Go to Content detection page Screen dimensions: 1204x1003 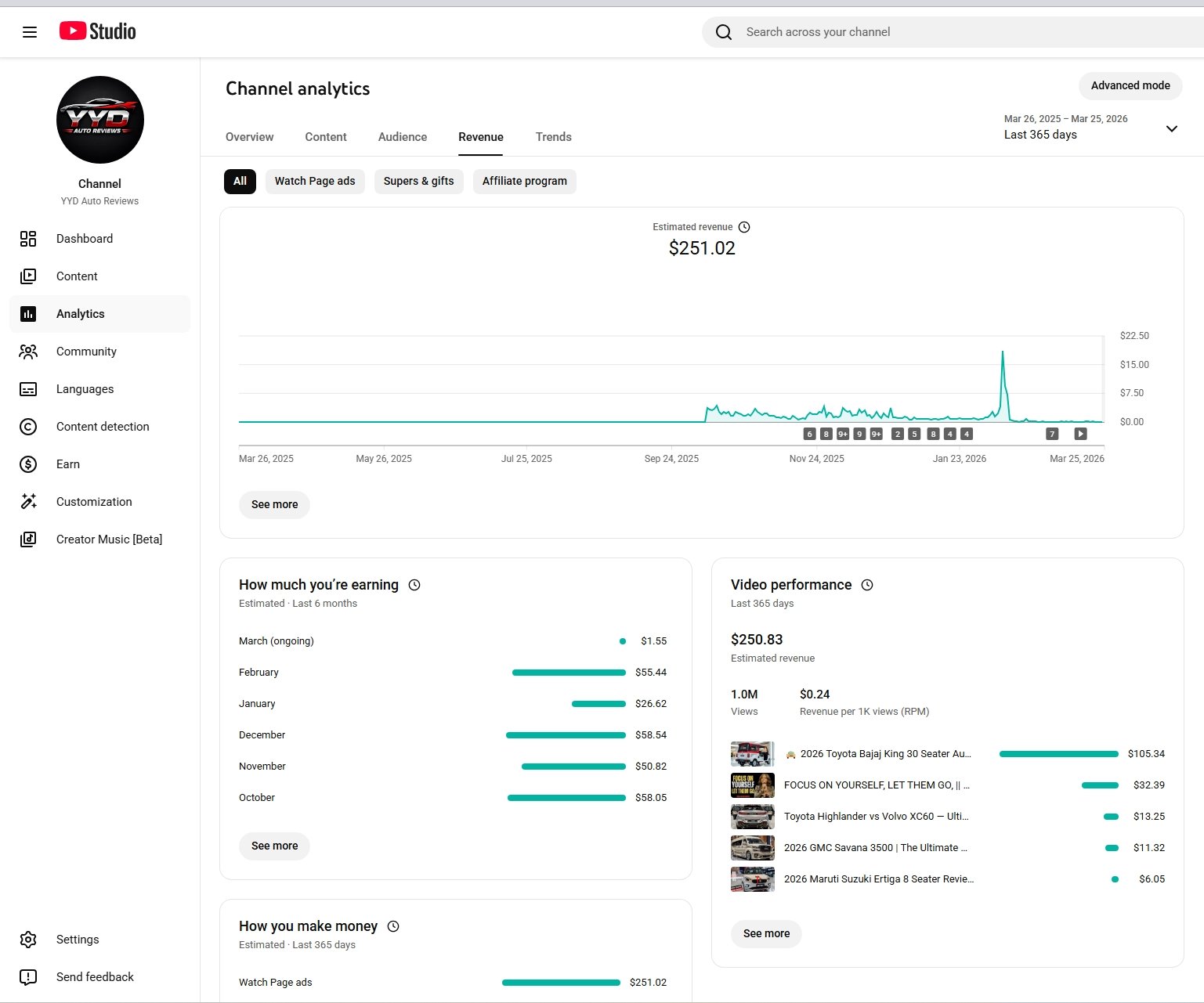pyautogui.click(x=102, y=427)
